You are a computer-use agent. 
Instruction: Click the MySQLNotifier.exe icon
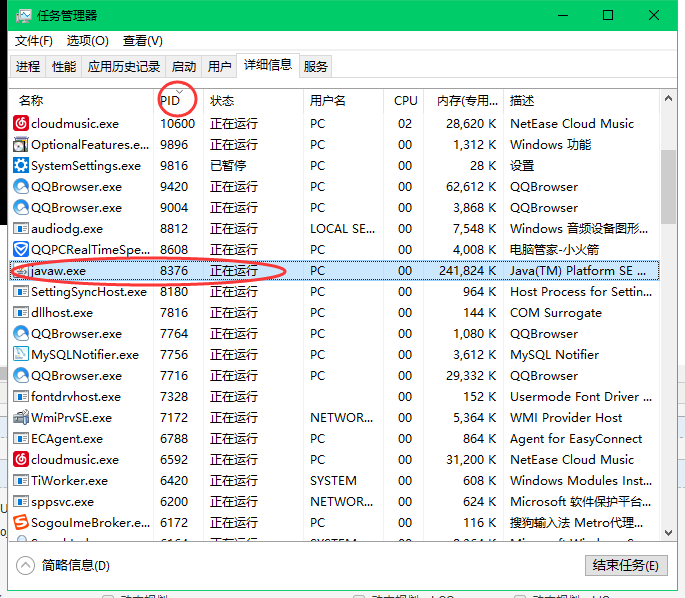pyautogui.click(x=21, y=354)
